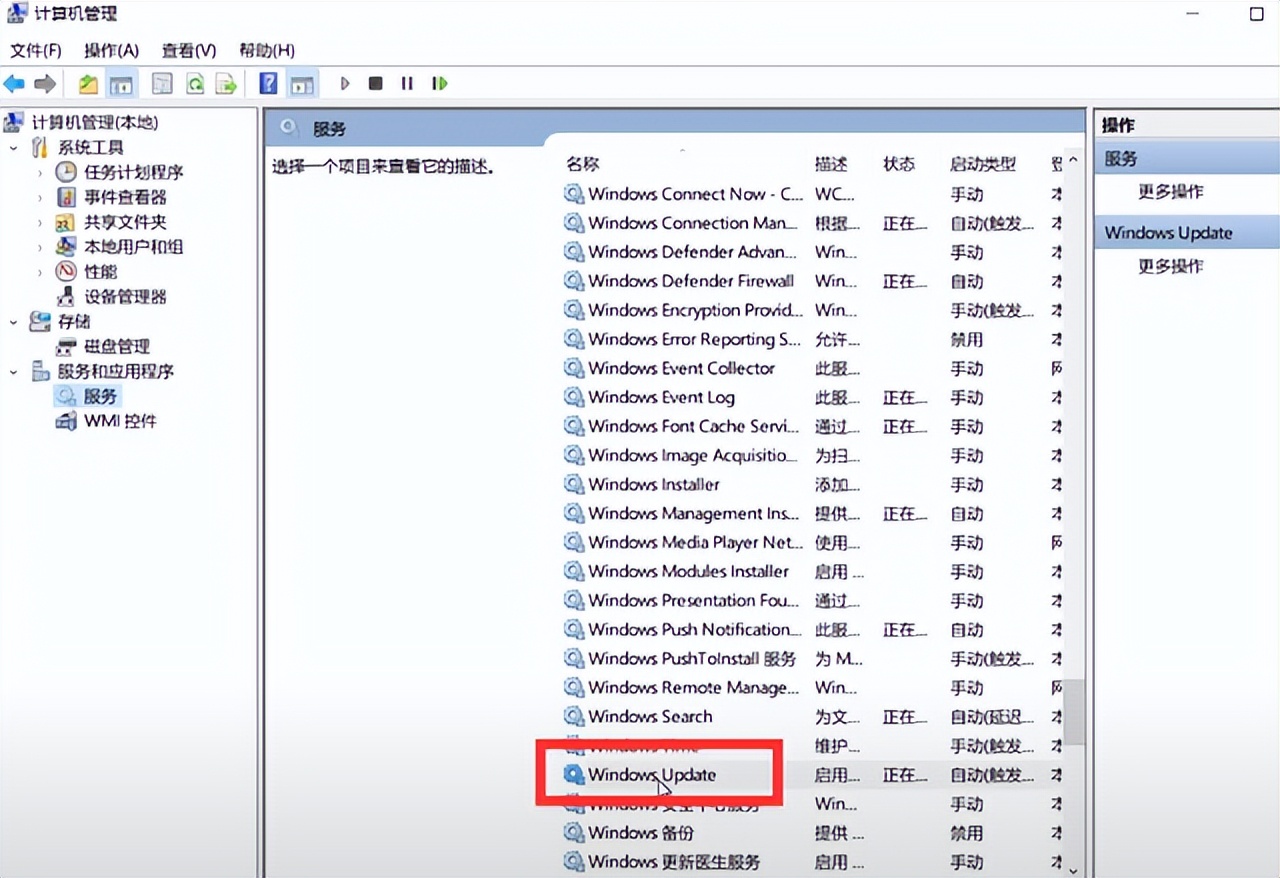Refresh the services list via toolbar icon

pyautogui.click(x=195, y=83)
